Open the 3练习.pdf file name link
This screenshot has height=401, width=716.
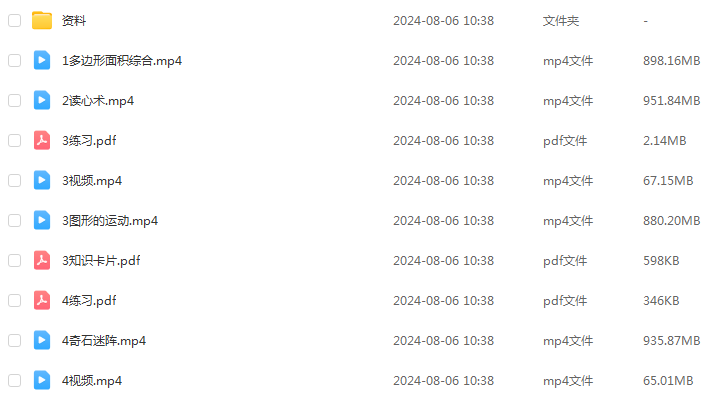coord(89,141)
